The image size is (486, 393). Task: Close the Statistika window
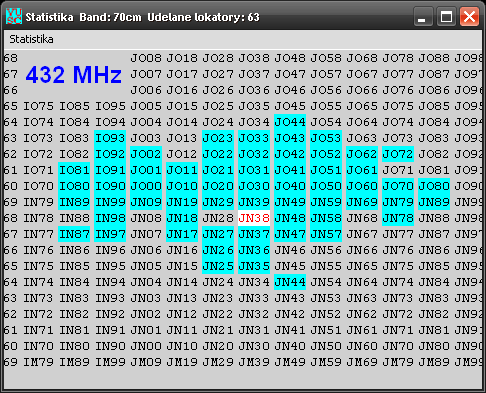[x=469, y=16]
